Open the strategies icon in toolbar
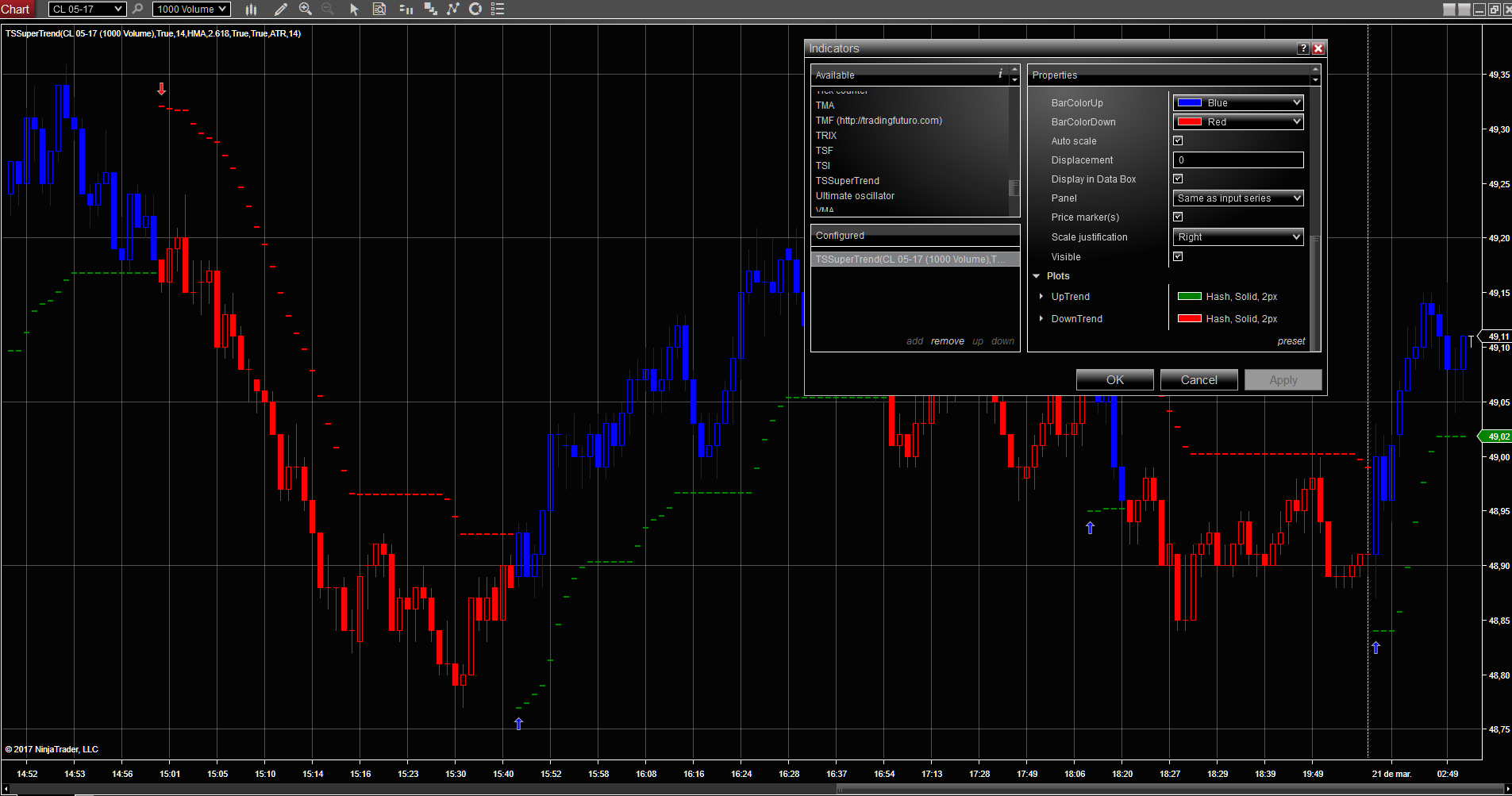 tap(453, 10)
